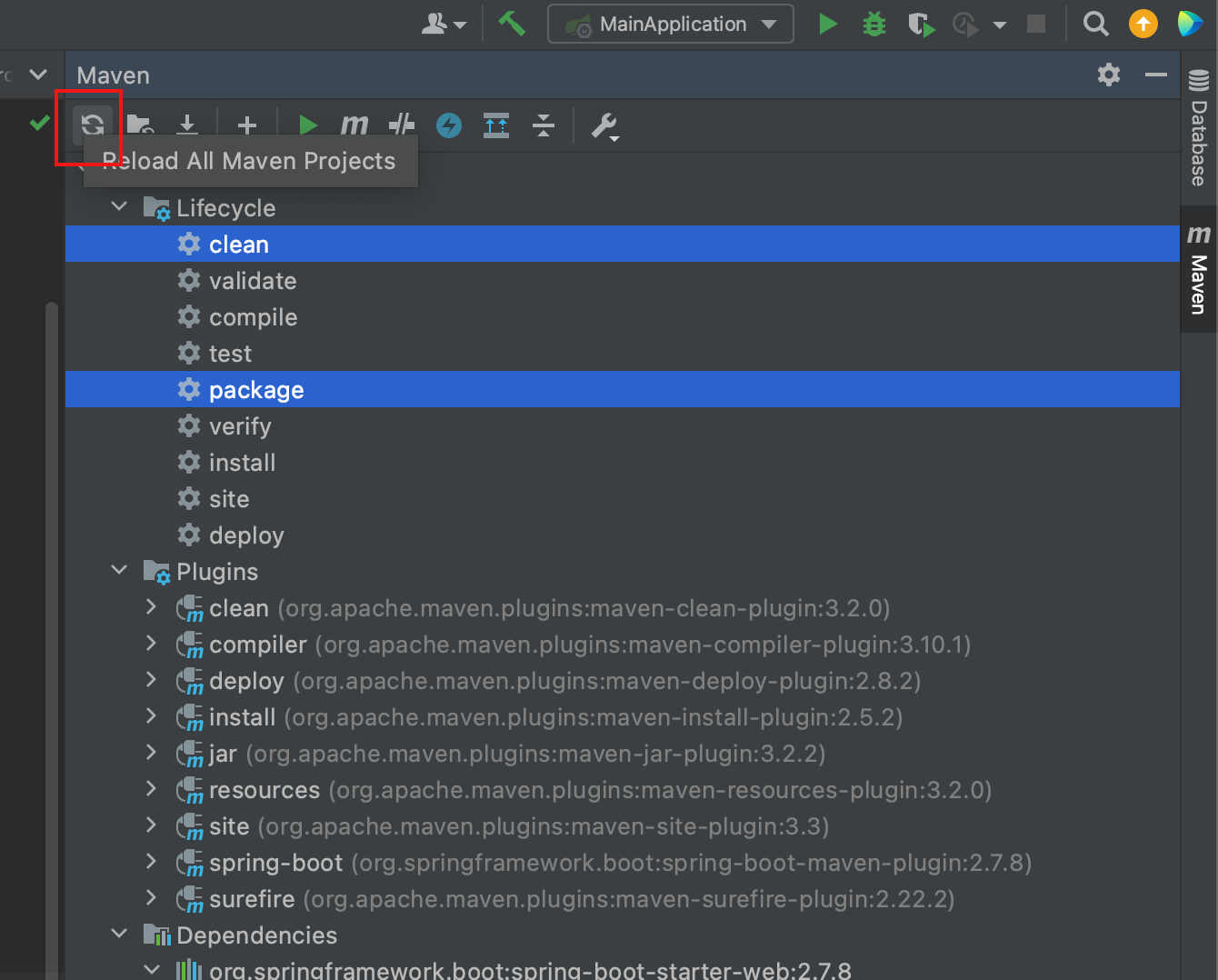
Task: Click the Add Maven Projects plus icon
Action: click(x=246, y=125)
